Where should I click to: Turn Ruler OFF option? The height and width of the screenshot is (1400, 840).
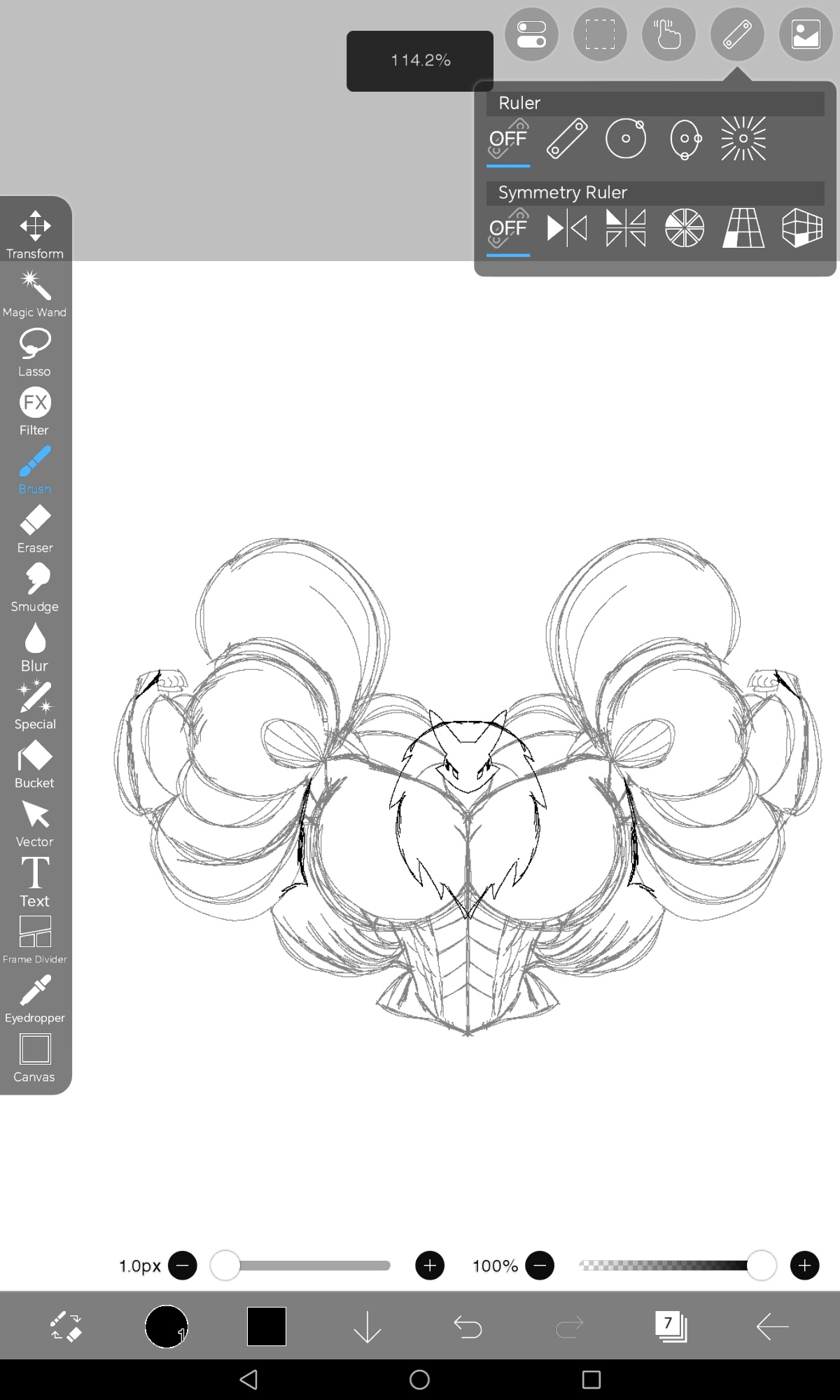508,140
